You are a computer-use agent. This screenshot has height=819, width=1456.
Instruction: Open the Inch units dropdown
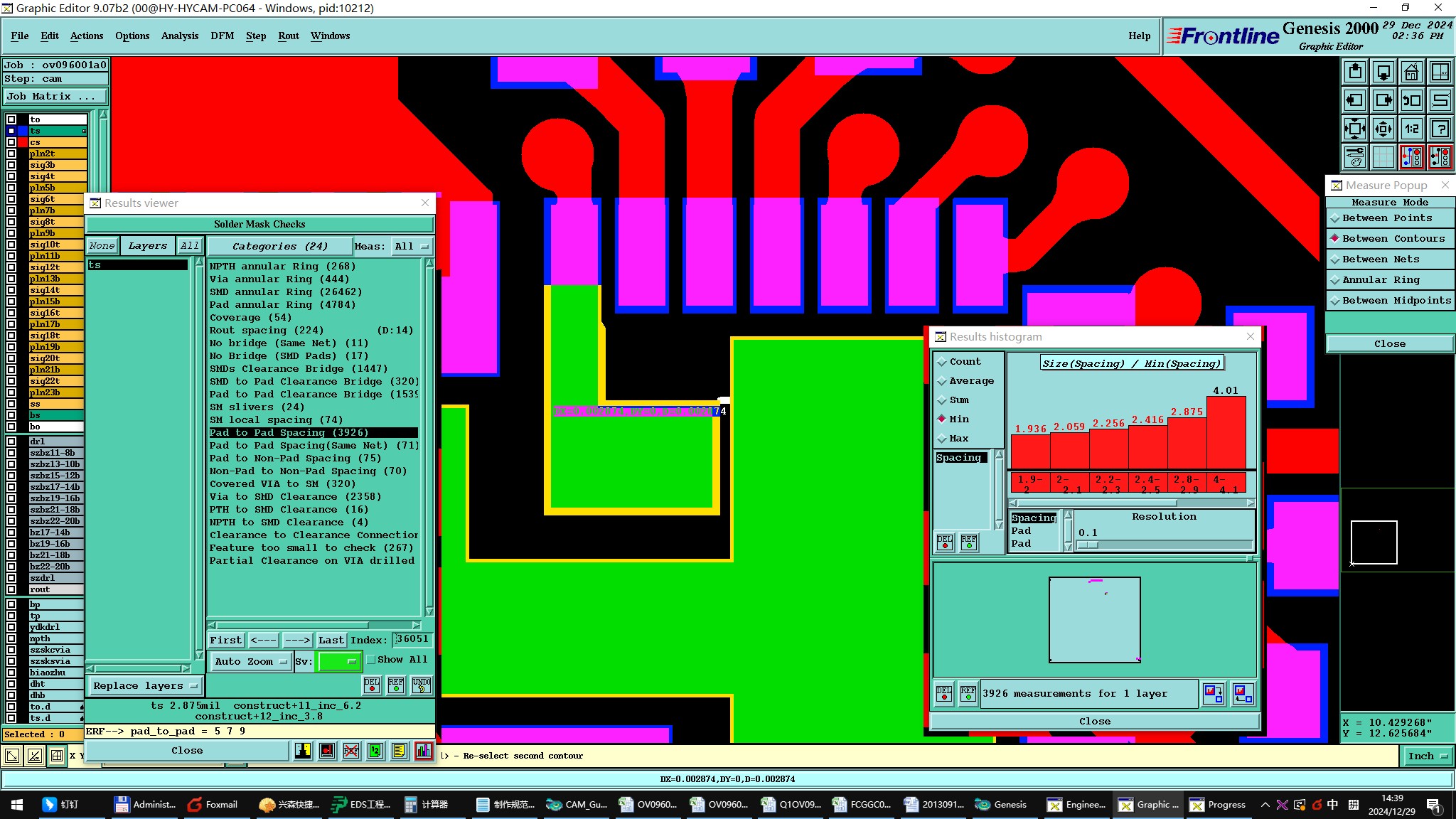[x=1428, y=756]
